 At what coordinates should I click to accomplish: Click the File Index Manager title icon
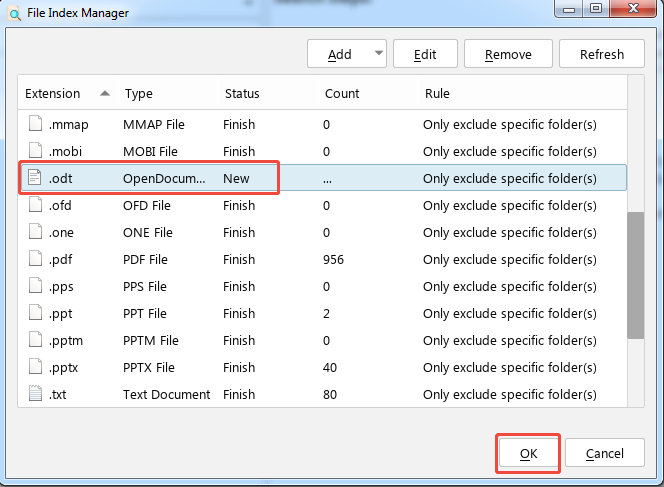point(13,13)
